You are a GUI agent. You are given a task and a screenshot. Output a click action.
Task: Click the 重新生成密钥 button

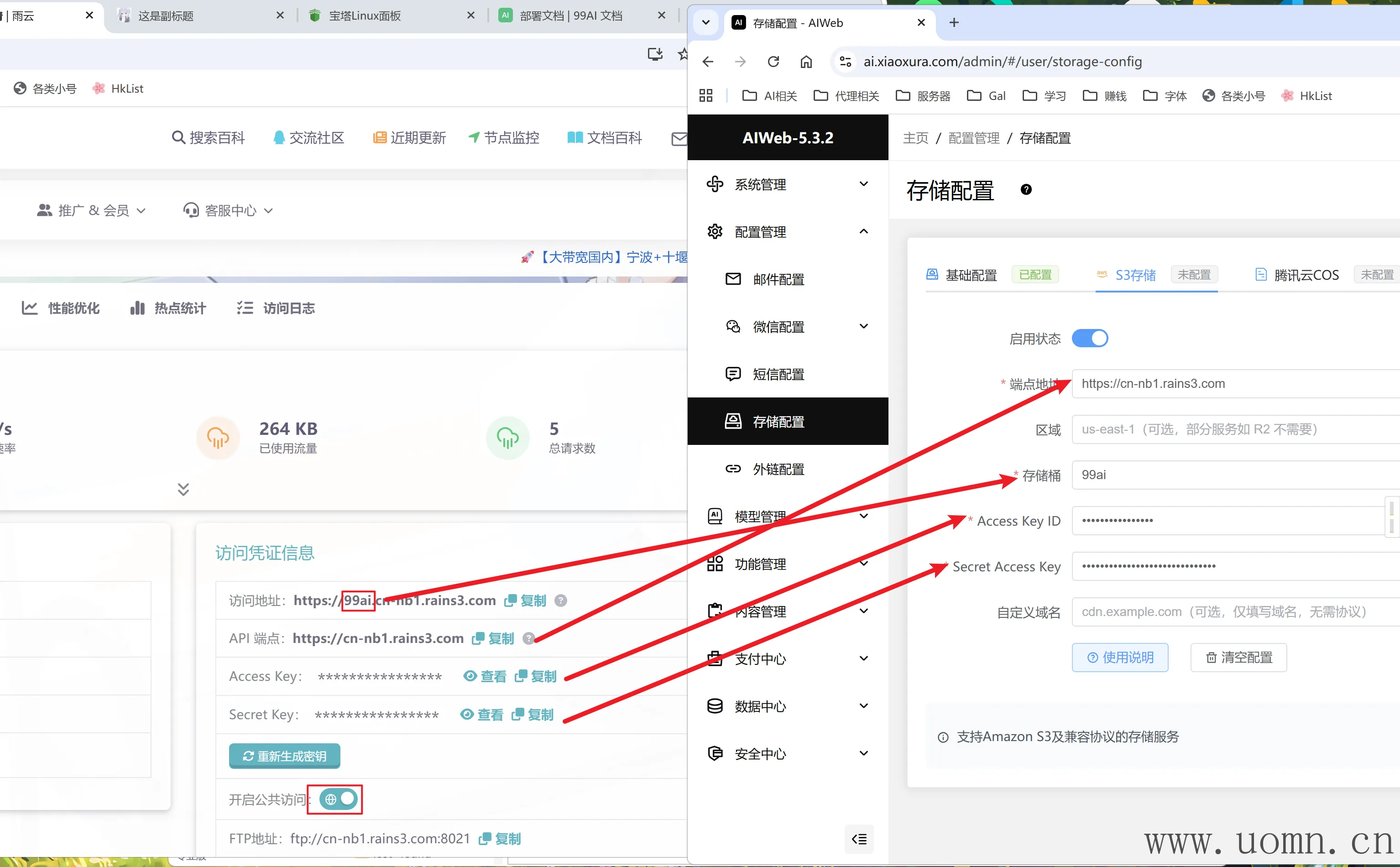[x=284, y=756]
